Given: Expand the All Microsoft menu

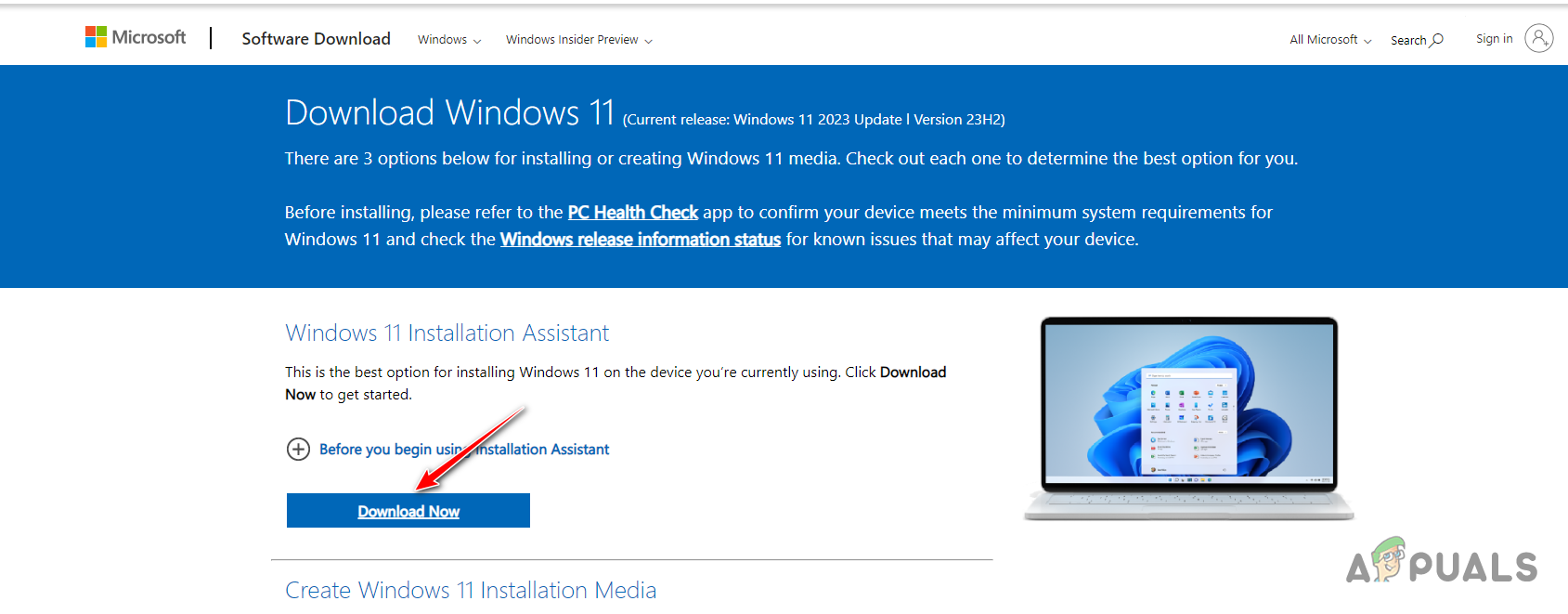Looking at the screenshot, I should (1330, 40).
